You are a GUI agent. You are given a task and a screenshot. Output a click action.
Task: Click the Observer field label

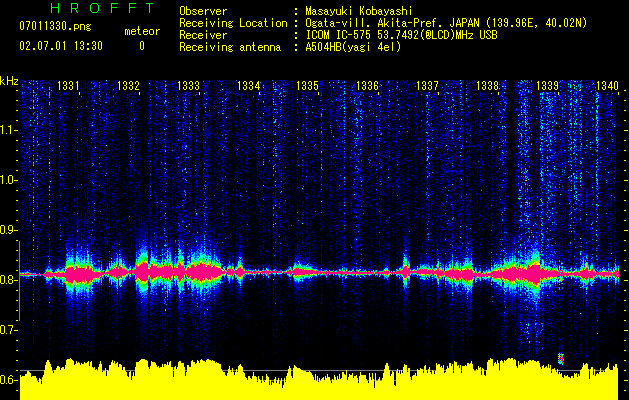click(x=203, y=11)
